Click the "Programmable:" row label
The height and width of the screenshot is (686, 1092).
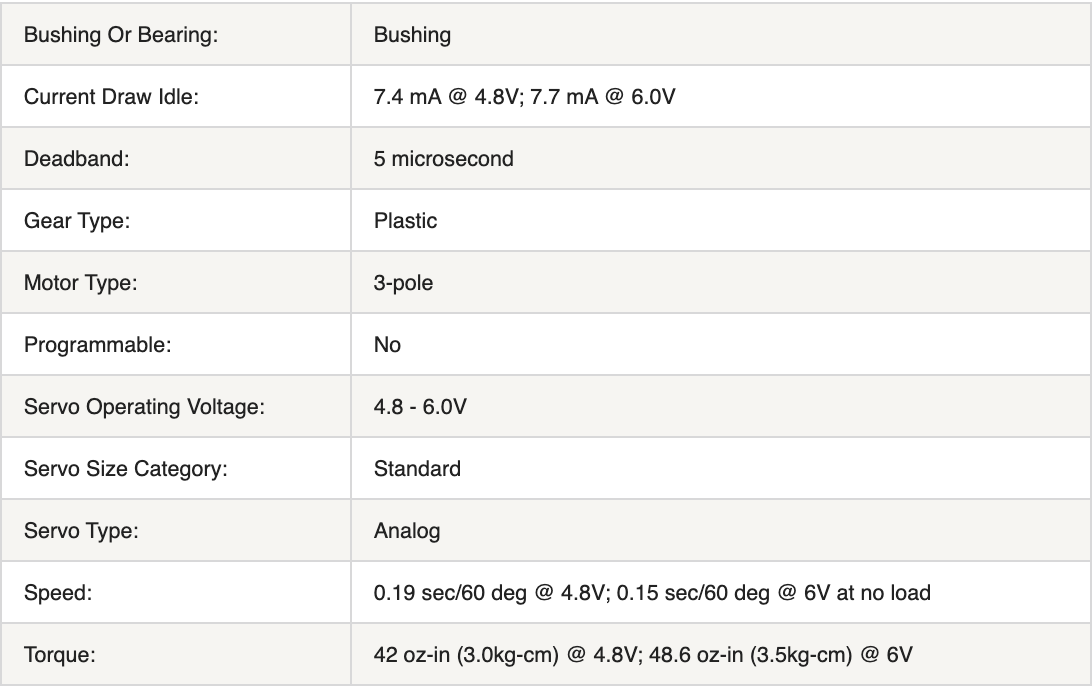(98, 345)
